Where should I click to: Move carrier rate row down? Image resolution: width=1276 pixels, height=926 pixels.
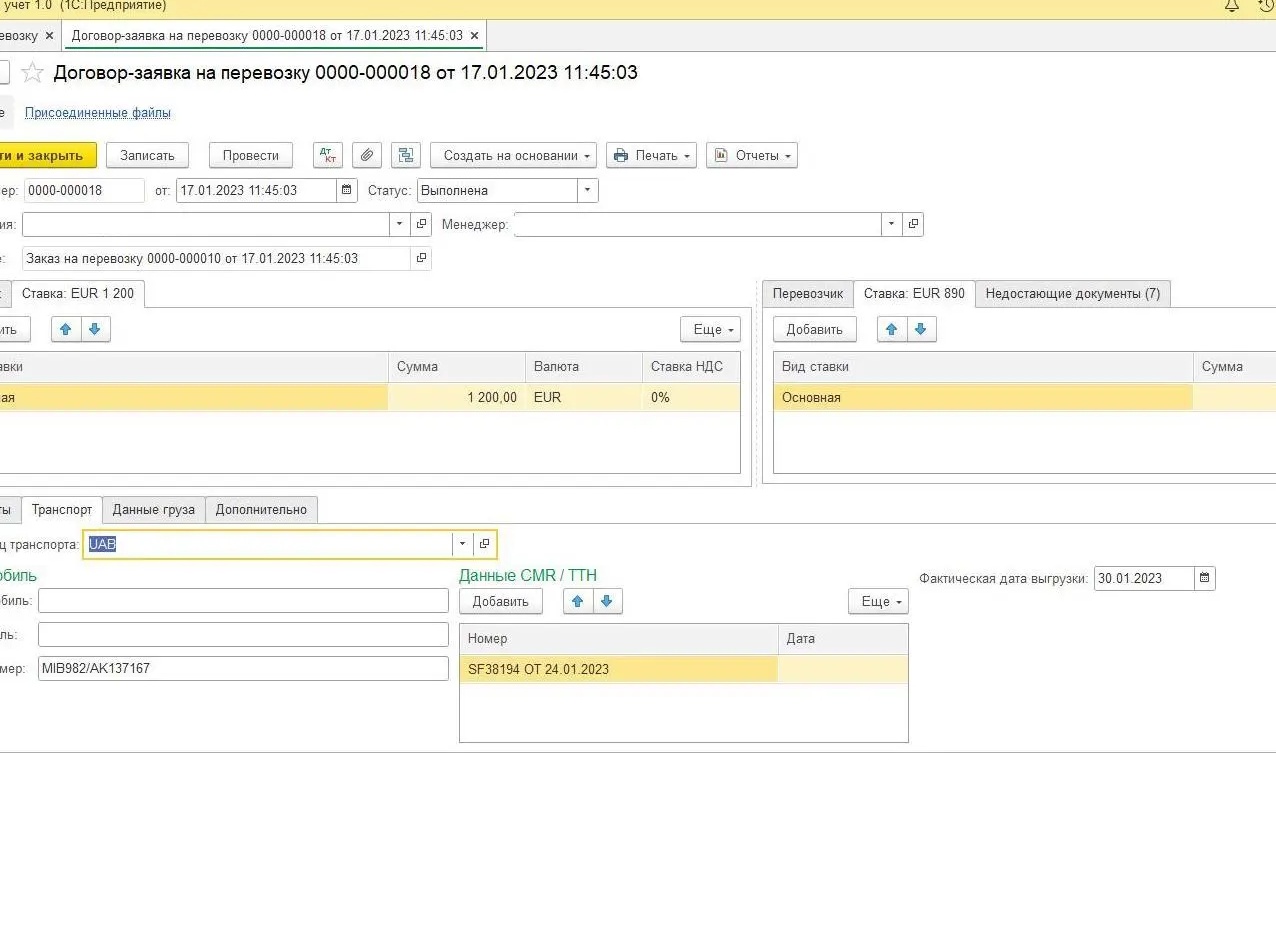point(921,329)
